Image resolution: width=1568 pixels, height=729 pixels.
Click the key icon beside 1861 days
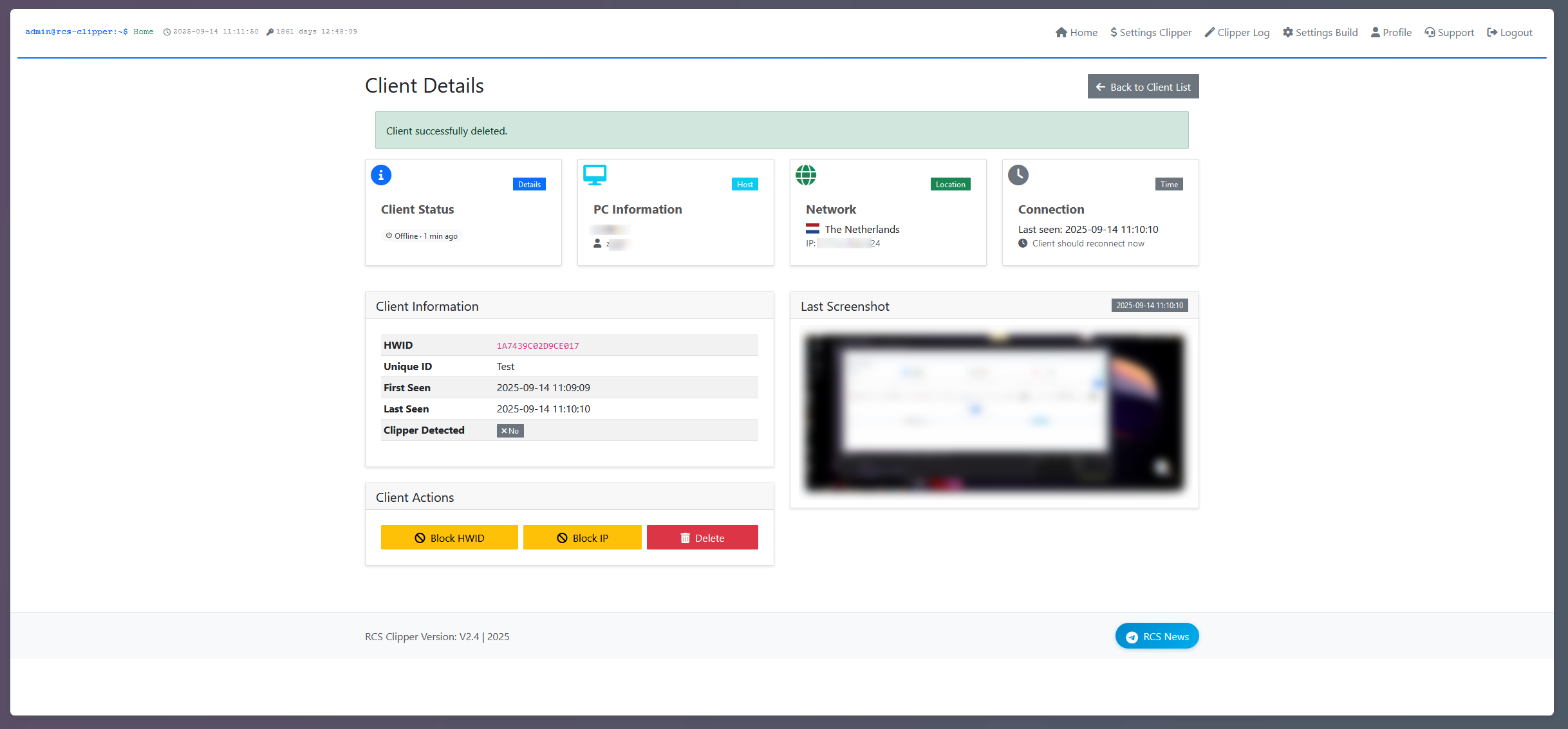click(x=270, y=32)
